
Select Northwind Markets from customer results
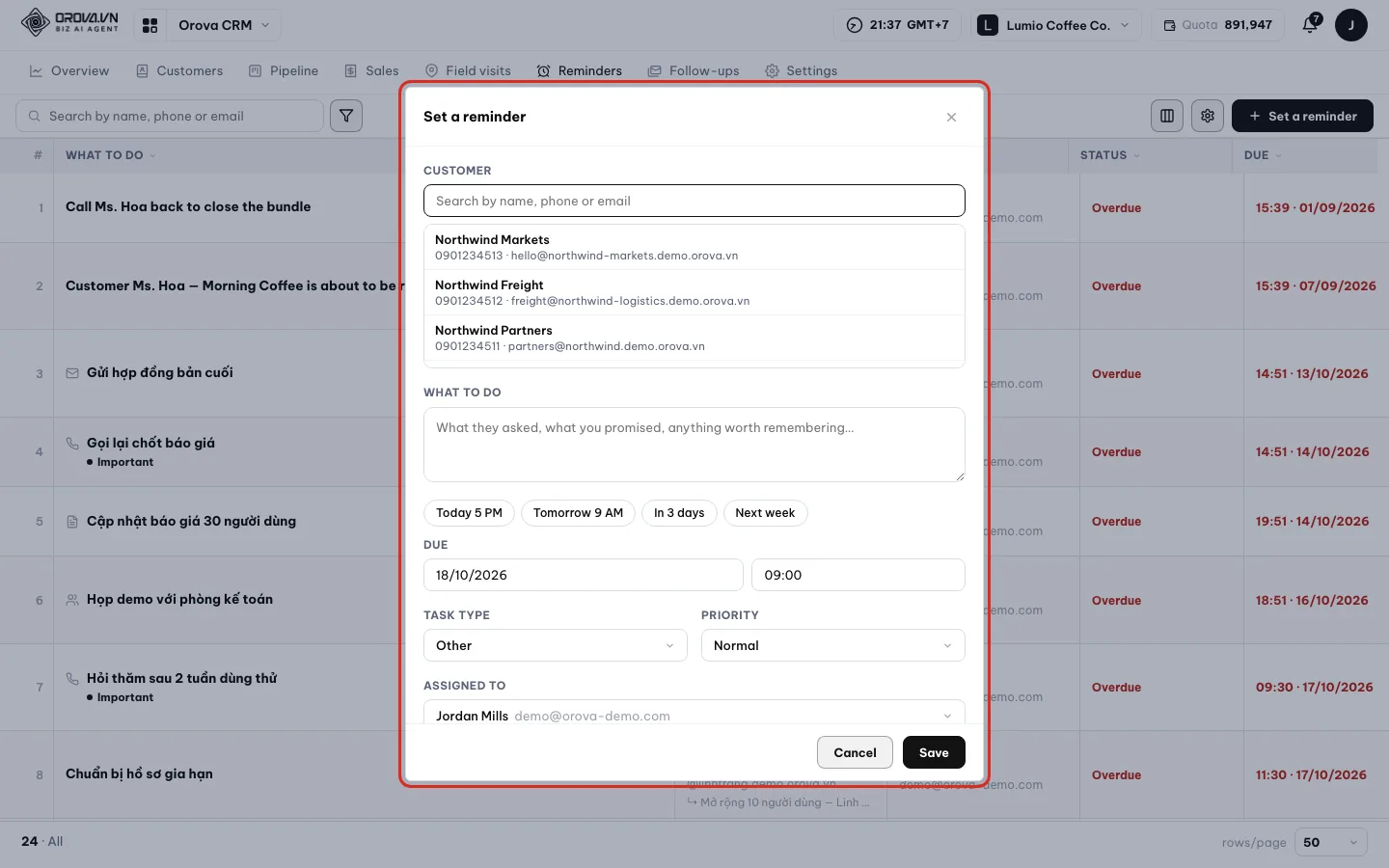coord(694,247)
